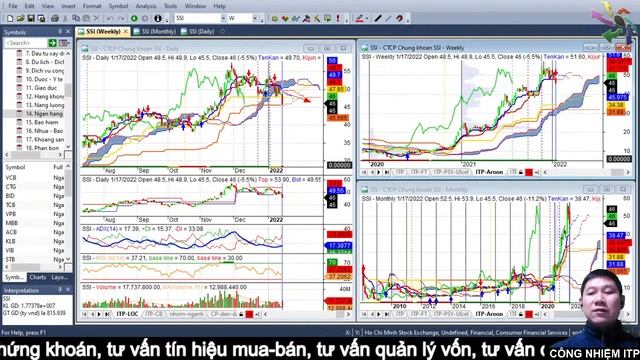Select ITP-Aroon sheet tab in weekly chart

[489, 172]
